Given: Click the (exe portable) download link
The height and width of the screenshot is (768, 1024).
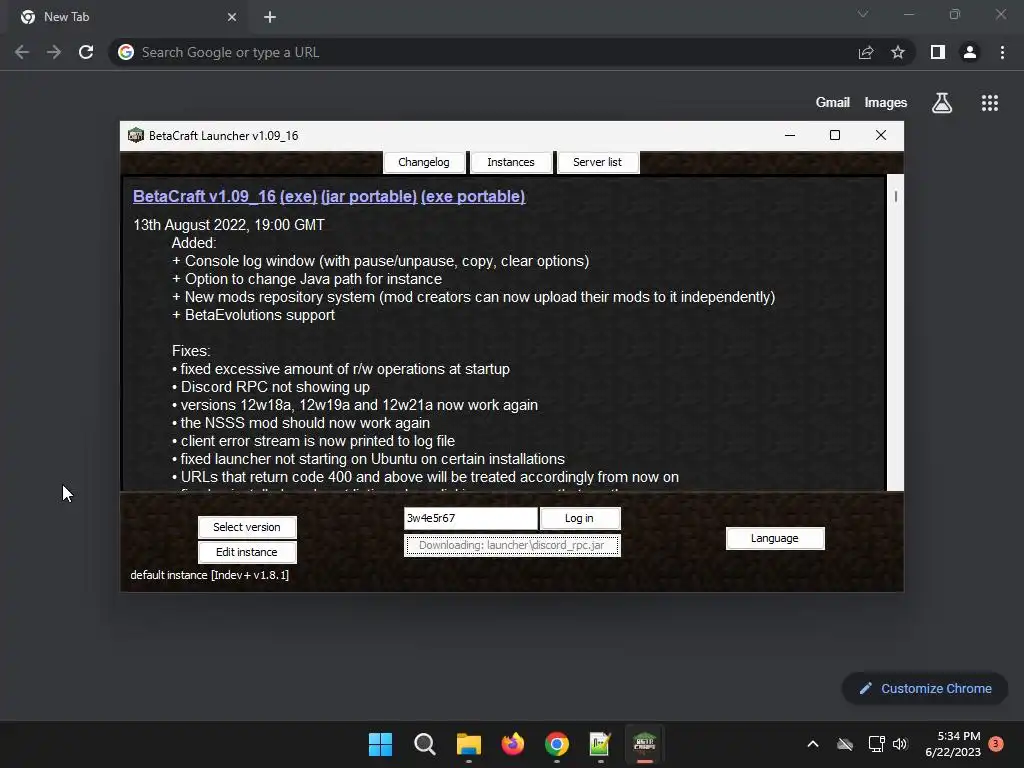Looking at the screenshot, I should point(473,197).
